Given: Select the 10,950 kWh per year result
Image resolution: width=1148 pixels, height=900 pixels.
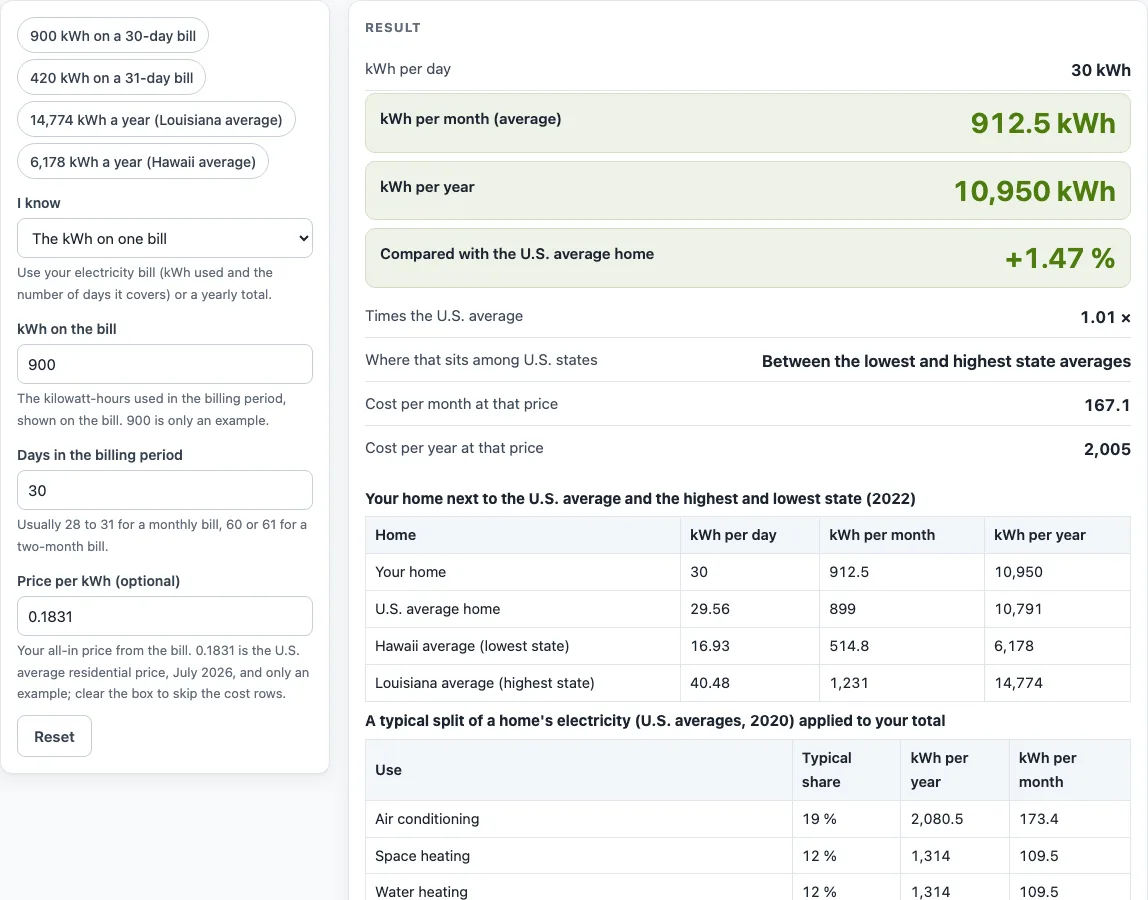Looking at the screenshot, I should 1035,191.
